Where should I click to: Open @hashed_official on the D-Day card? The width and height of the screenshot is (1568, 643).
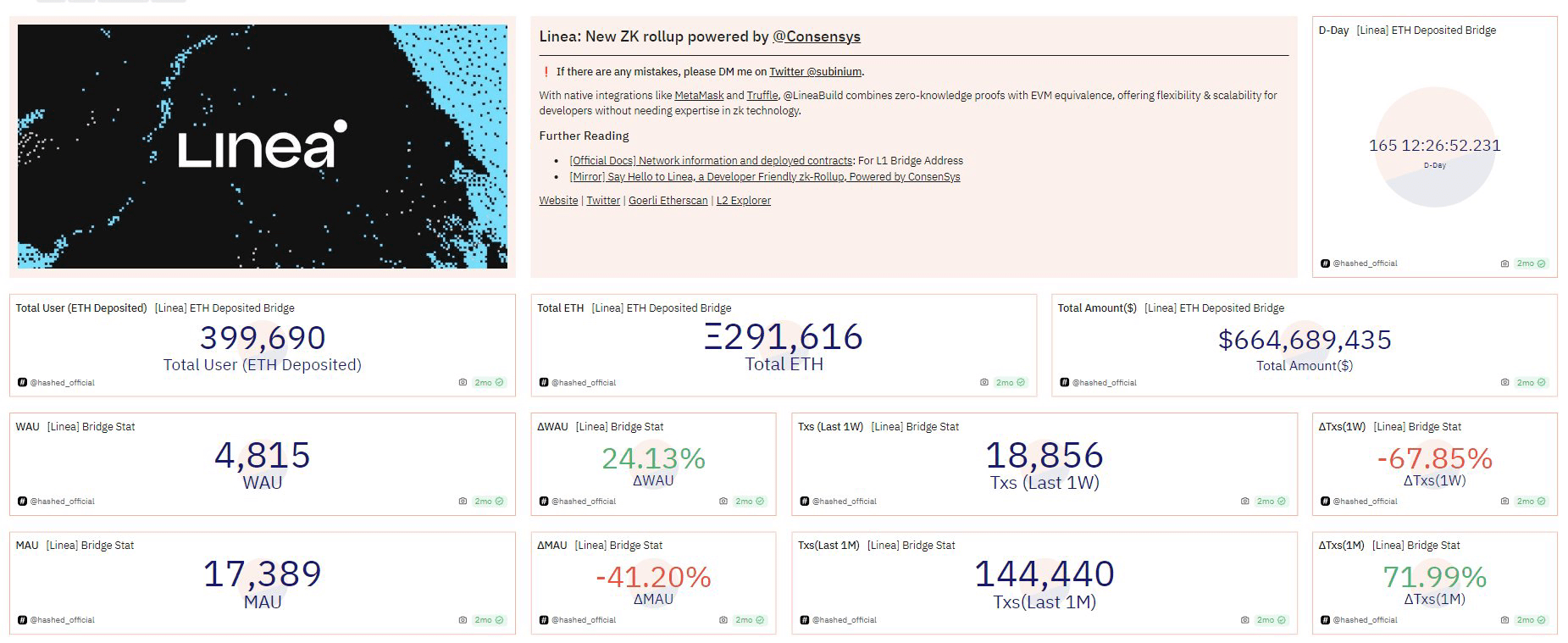pos(1365,263)
